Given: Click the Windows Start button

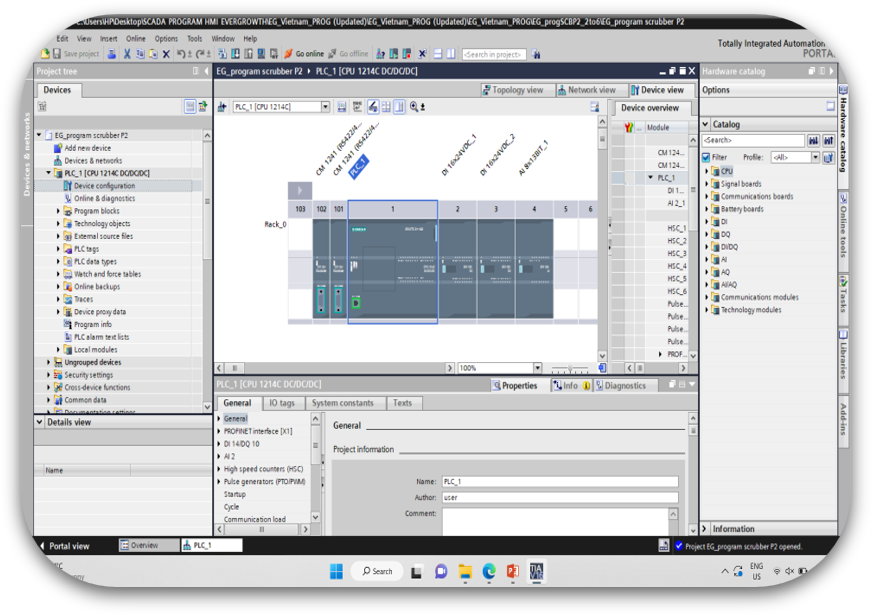Looking at the screenshot, I should (x=336, y=571).
